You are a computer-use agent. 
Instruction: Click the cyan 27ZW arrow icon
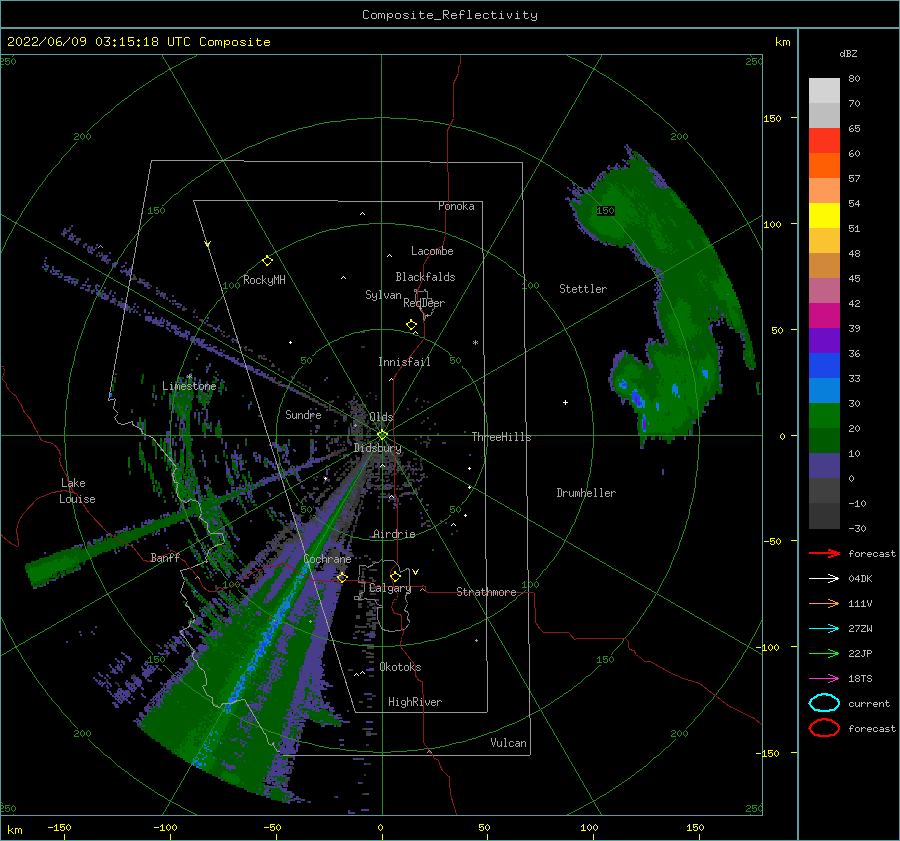pos(824,628)
